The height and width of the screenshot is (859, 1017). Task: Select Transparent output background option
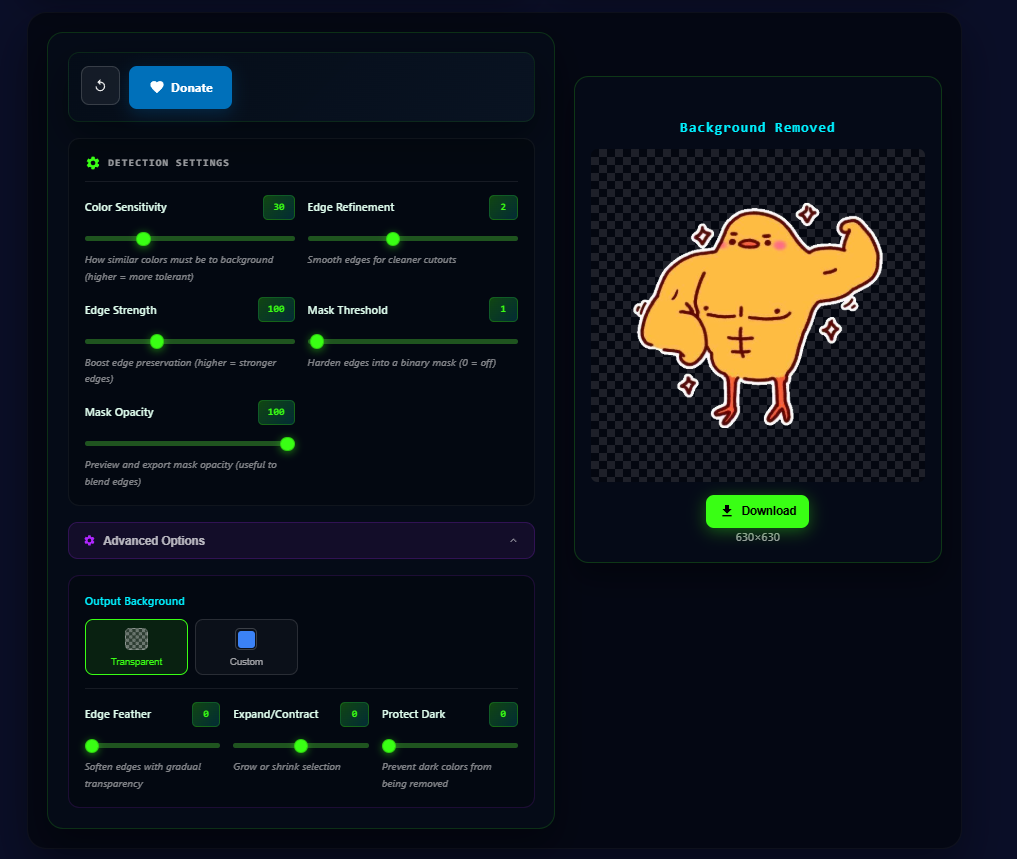(x=136, y=647)
